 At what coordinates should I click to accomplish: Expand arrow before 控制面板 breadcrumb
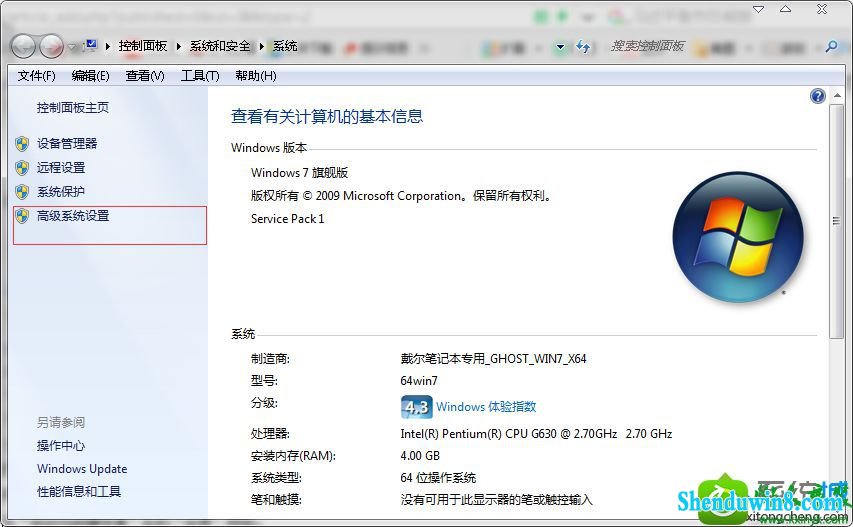(108, 47)
